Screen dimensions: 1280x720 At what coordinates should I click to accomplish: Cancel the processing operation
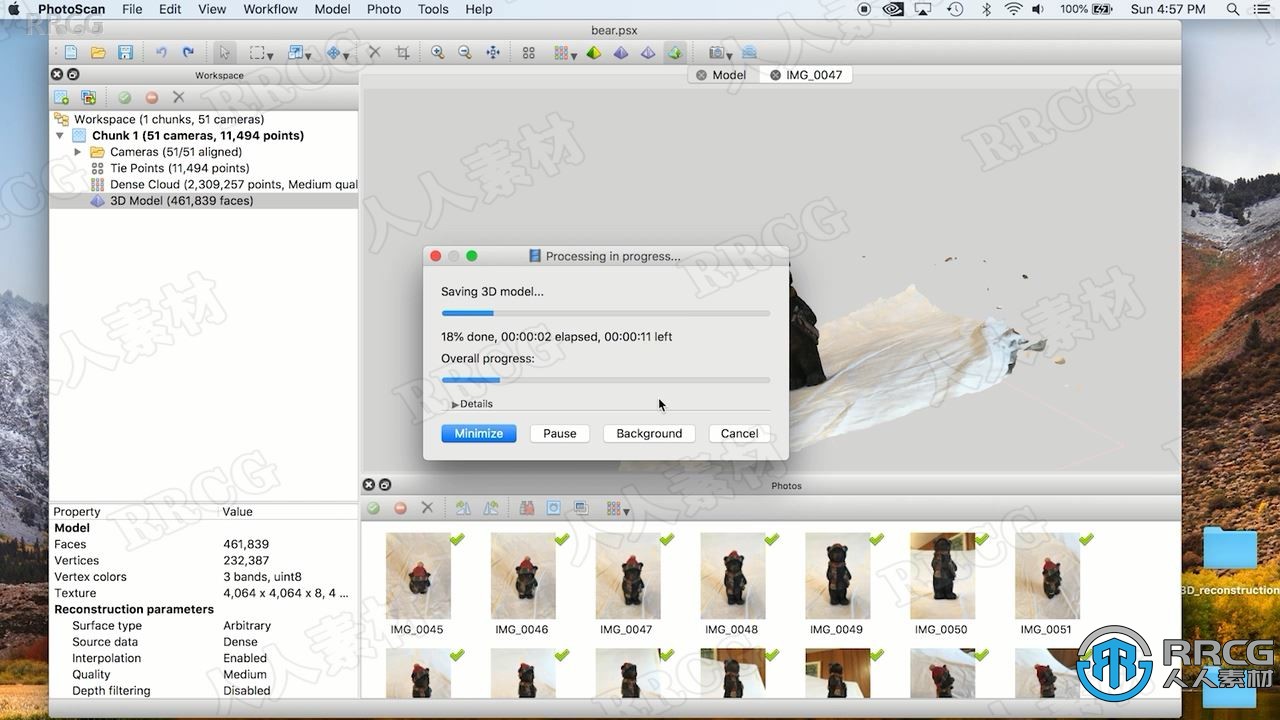[x=740, y=434]
